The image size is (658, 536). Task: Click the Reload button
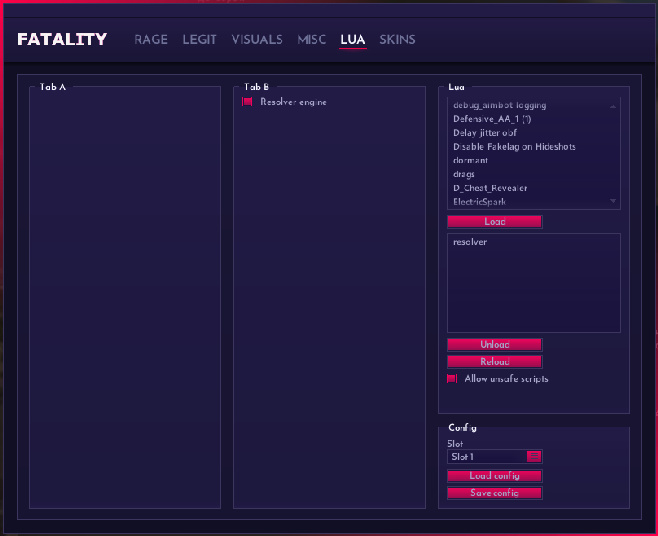pos(495,361)
